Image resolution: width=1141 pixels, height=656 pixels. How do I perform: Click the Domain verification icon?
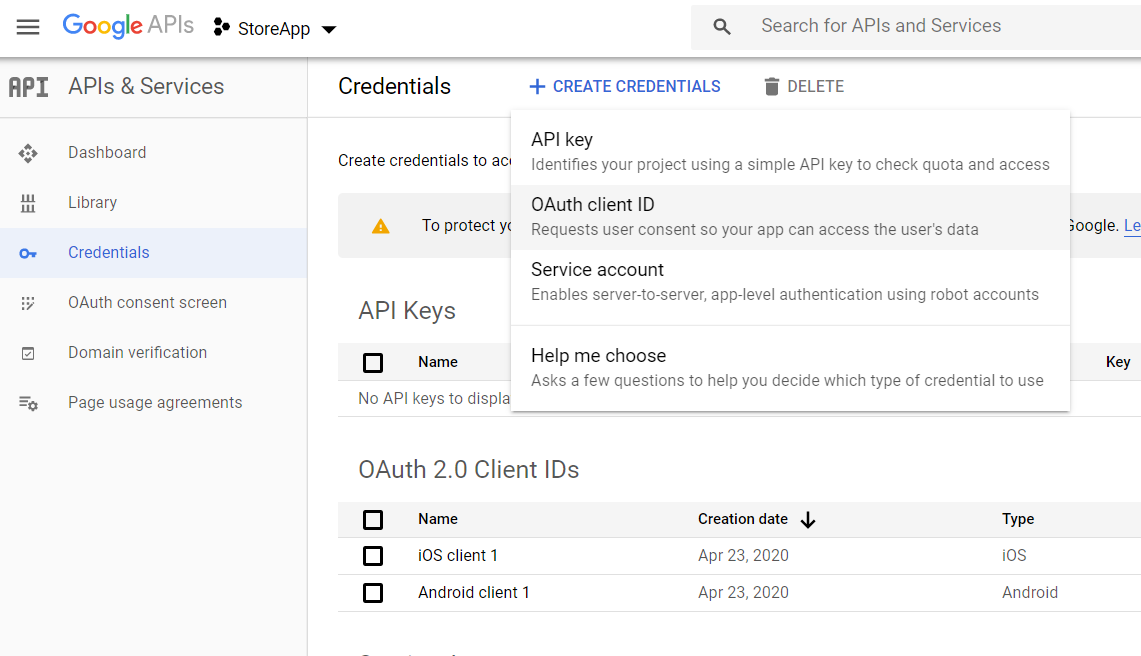click(x=28, y=353)
